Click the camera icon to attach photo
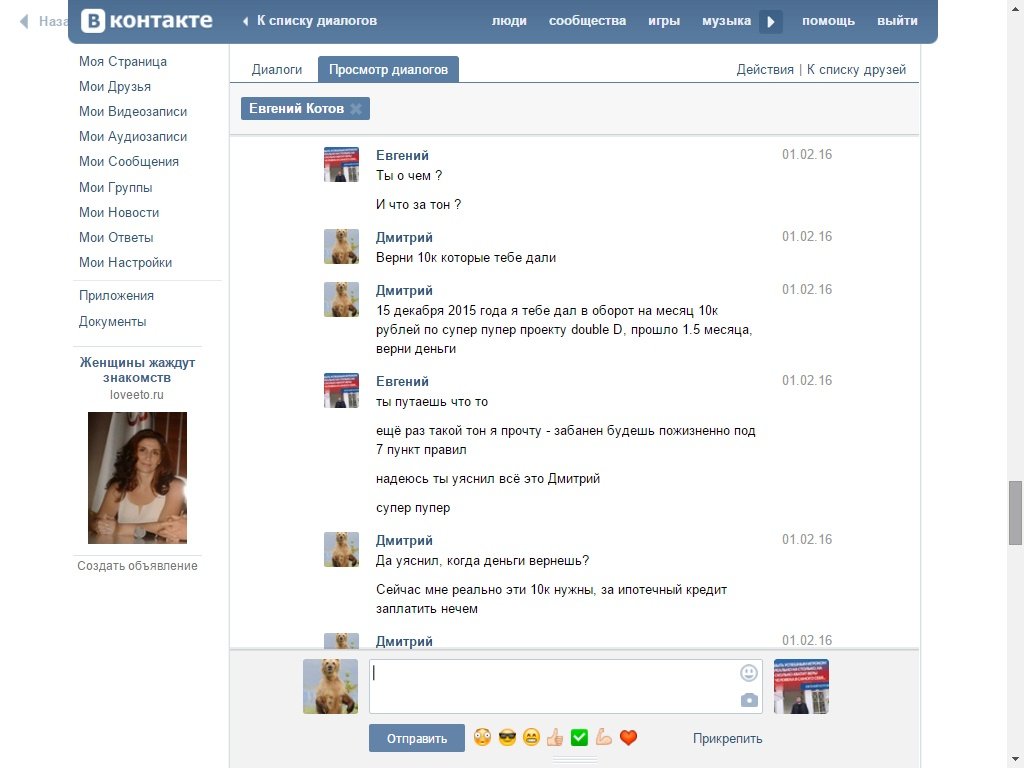This screenshot has height=768, width=1024. pyautogui.click(x=748, y=700)
